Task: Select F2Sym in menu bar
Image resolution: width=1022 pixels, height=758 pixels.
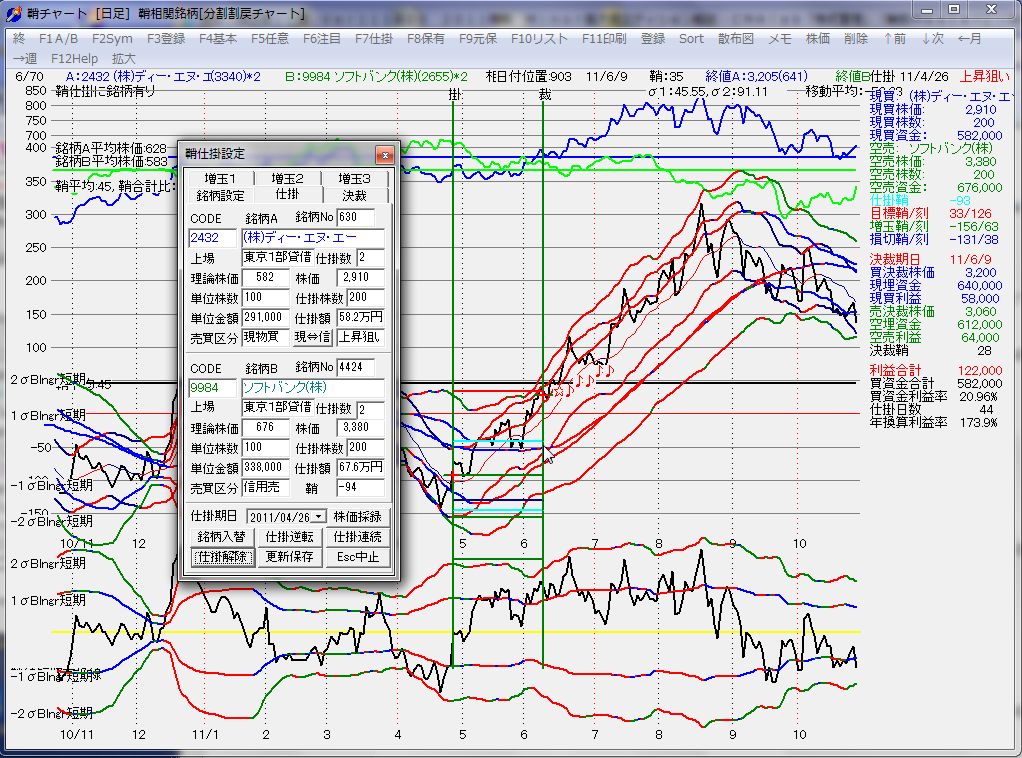Action: (x=112, y=38)
